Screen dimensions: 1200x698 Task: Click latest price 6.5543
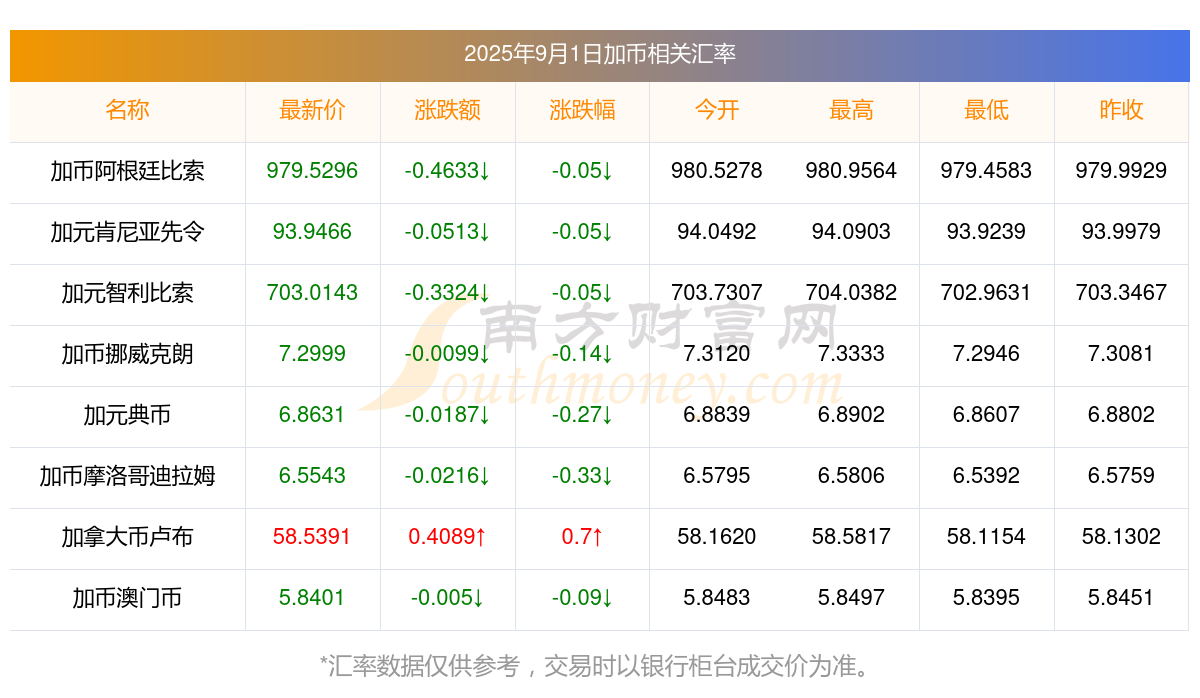[x=312, y=476]
